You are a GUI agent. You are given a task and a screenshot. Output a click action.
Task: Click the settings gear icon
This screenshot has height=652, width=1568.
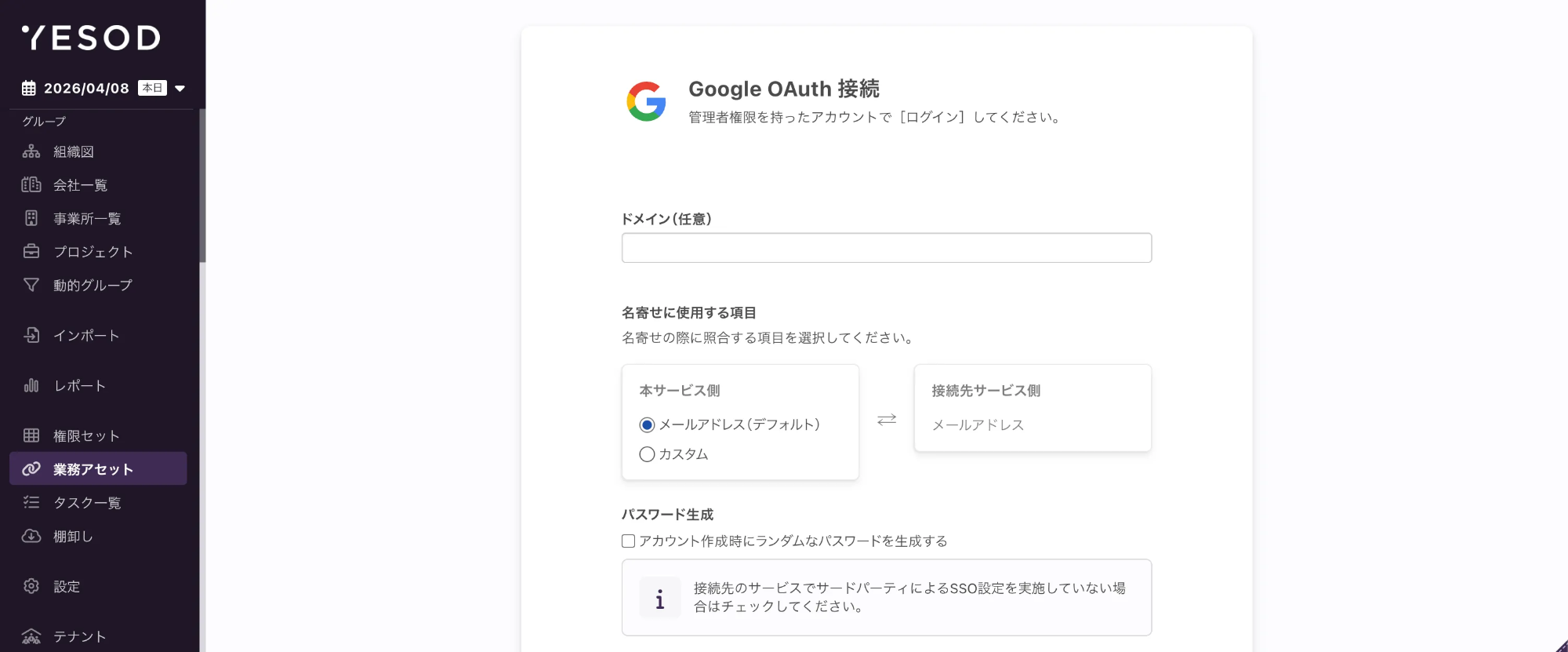pos(31,586)
